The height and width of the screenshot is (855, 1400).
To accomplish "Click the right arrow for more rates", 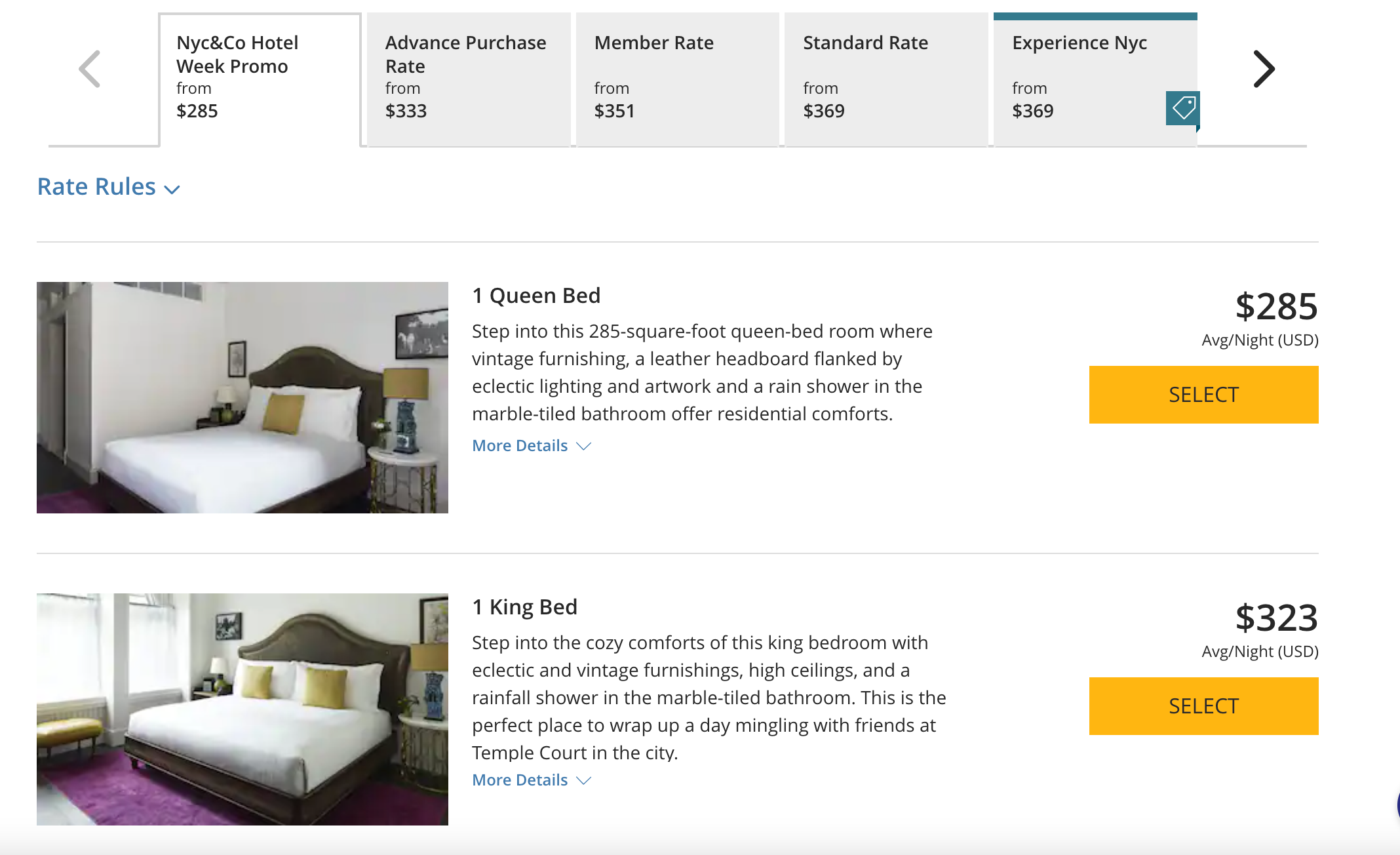I will (x=1263, y=69).
